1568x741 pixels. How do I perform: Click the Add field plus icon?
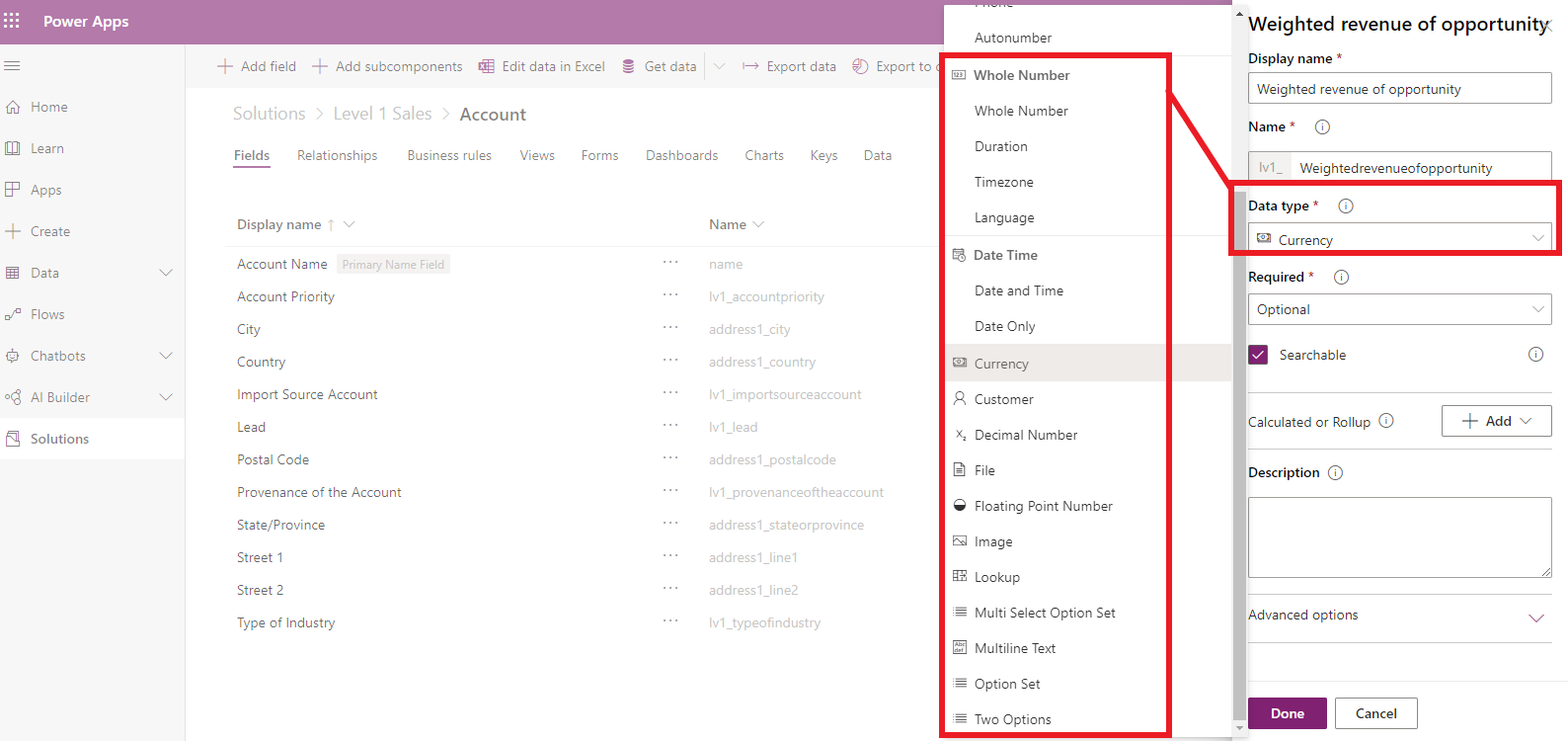225,66
